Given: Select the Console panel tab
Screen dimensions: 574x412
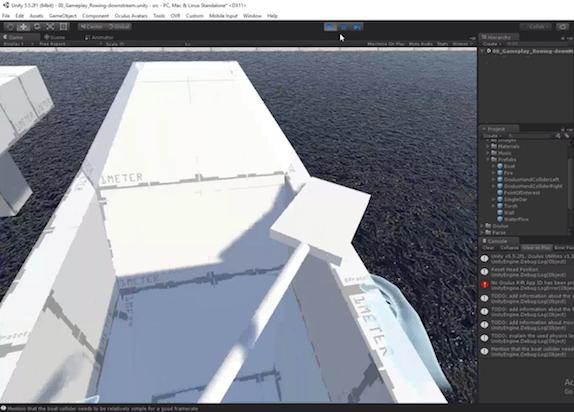Looking at the screenshot, I should coord(498,241).
